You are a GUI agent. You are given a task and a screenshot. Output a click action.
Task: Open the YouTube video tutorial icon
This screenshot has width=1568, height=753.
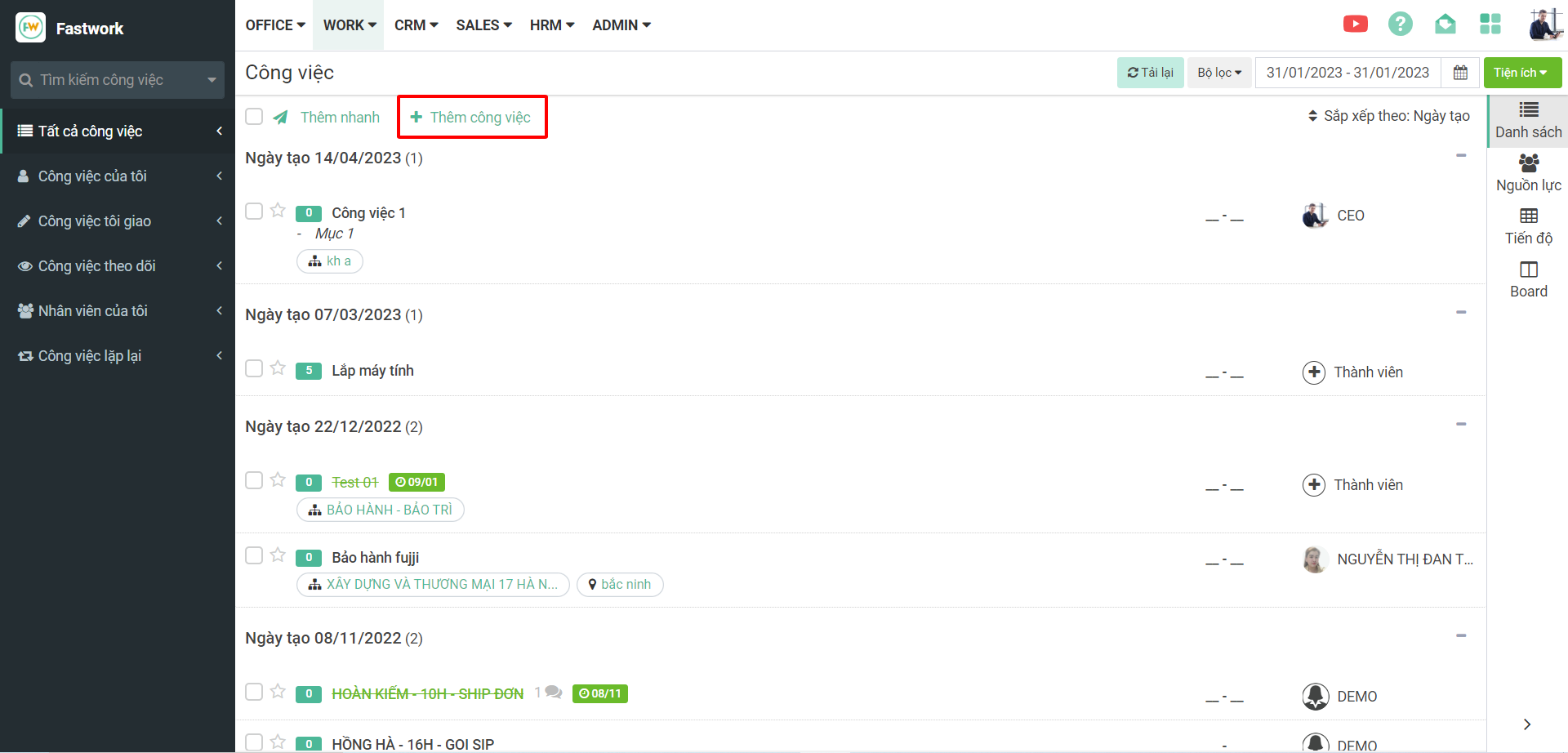(1355, 25)
